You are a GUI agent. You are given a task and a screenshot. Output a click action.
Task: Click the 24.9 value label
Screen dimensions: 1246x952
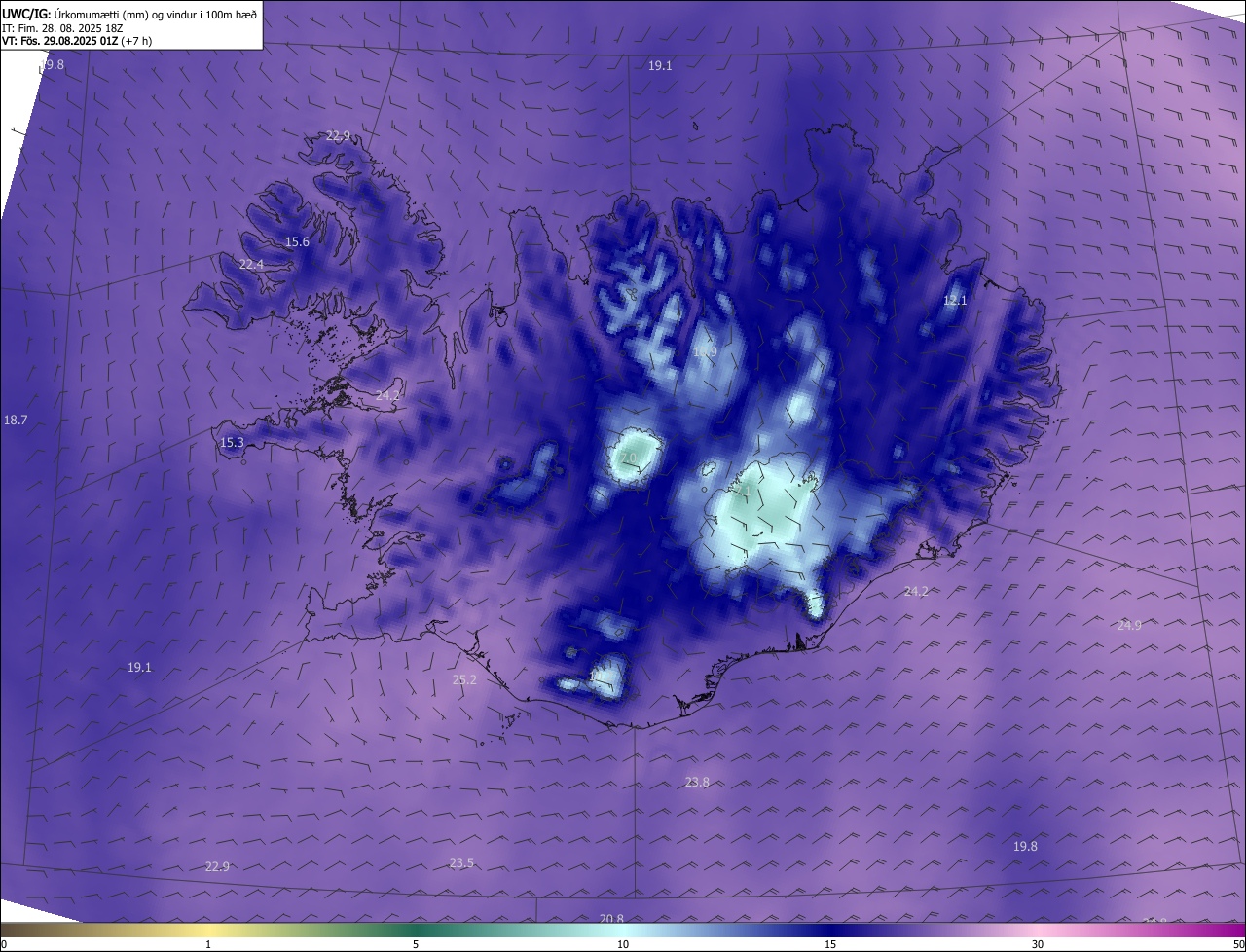(x=1129, y=626)
